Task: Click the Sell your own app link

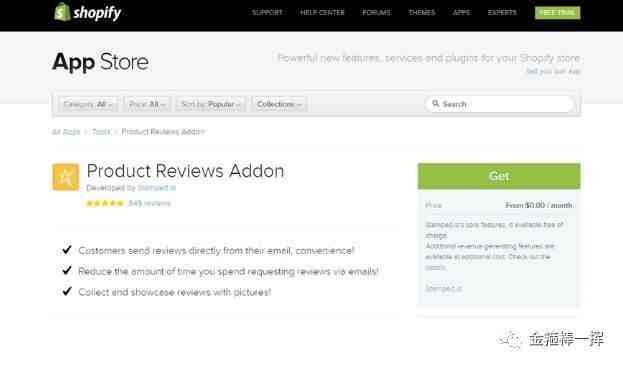Action: (553, 71)
